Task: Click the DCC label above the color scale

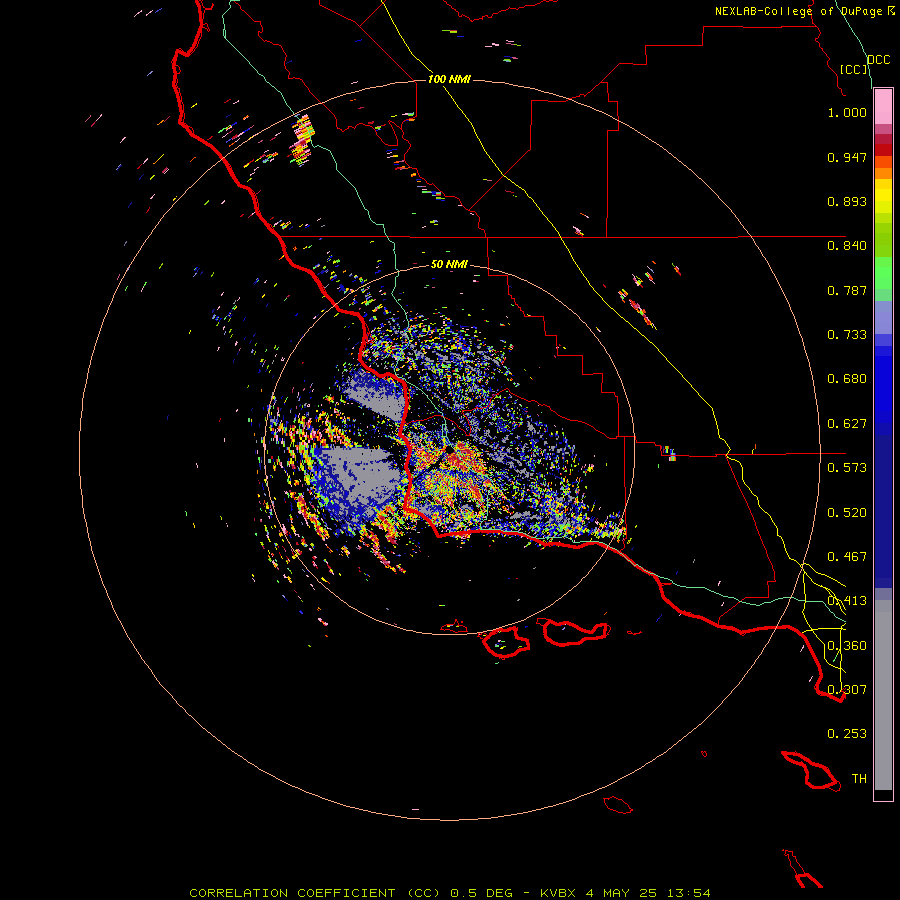Action: tap(878, 60)
